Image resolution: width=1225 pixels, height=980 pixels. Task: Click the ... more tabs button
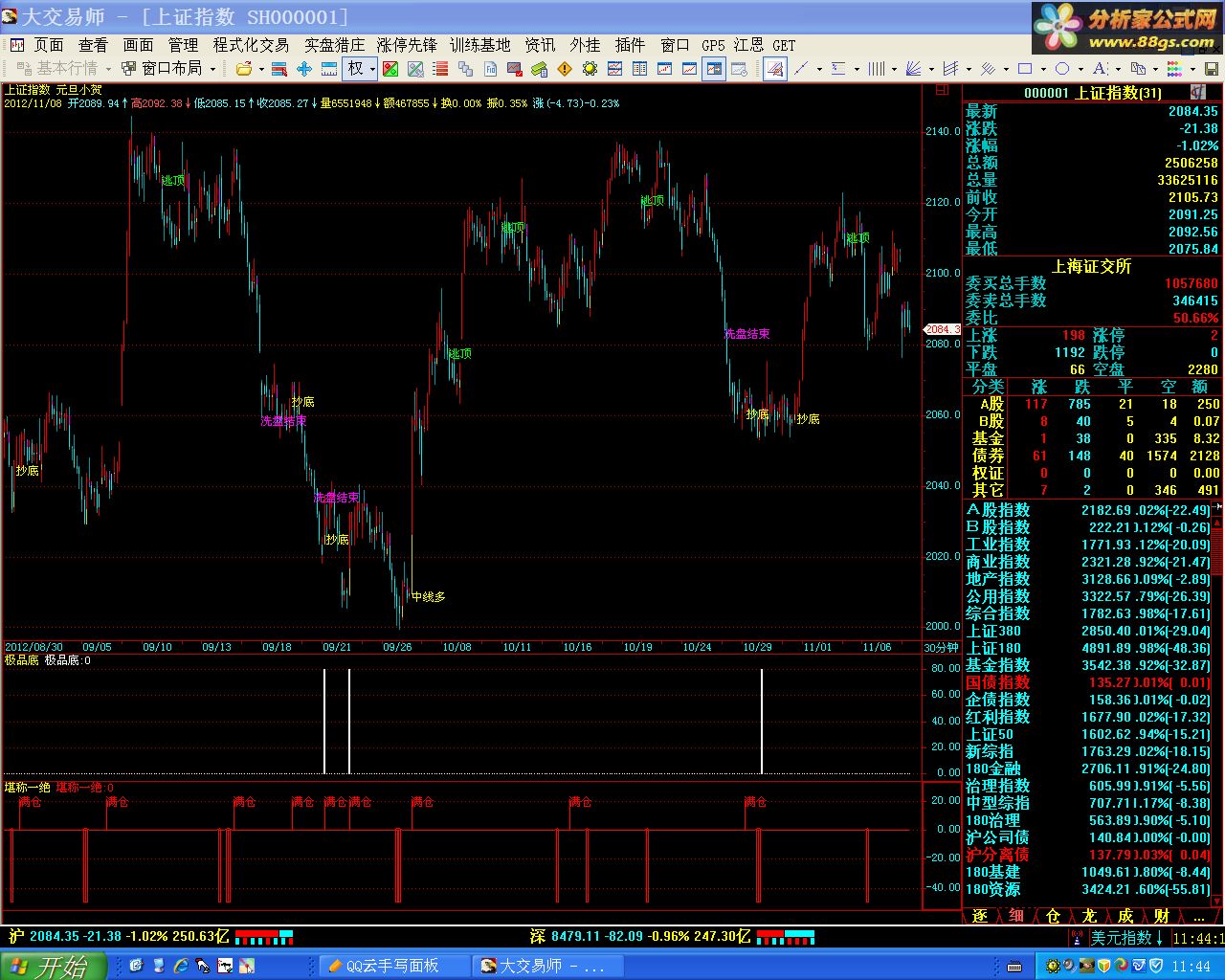pos(1199,916)
